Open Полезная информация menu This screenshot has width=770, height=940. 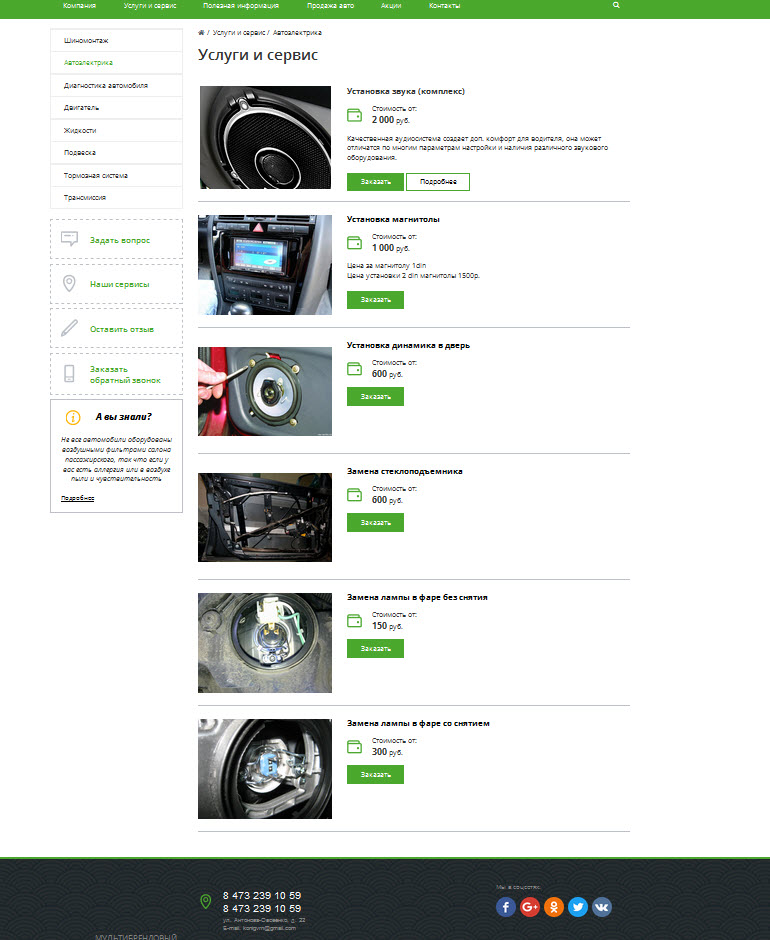coord(241,5)
